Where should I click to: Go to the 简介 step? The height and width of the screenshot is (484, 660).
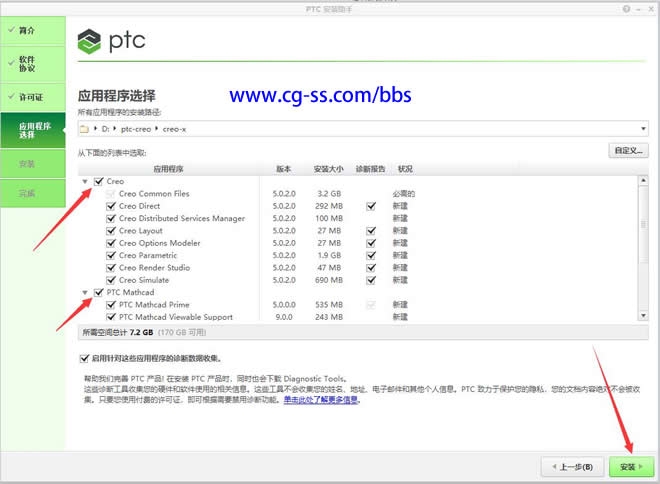(32, 31)
